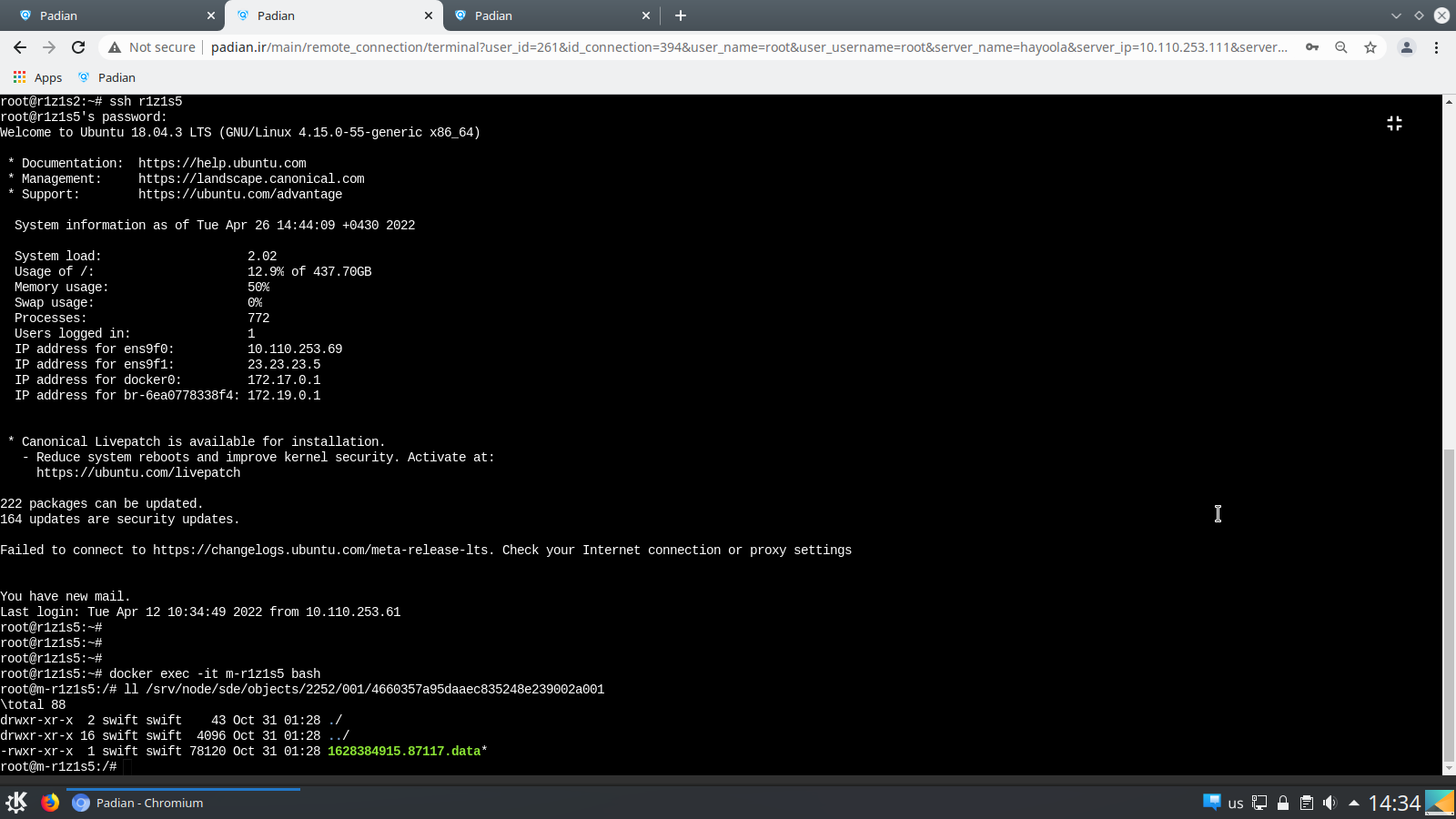
Task: Click the 'ssh r1z1s5' command text
Action: pyautogui.click(x=146, y=102)
